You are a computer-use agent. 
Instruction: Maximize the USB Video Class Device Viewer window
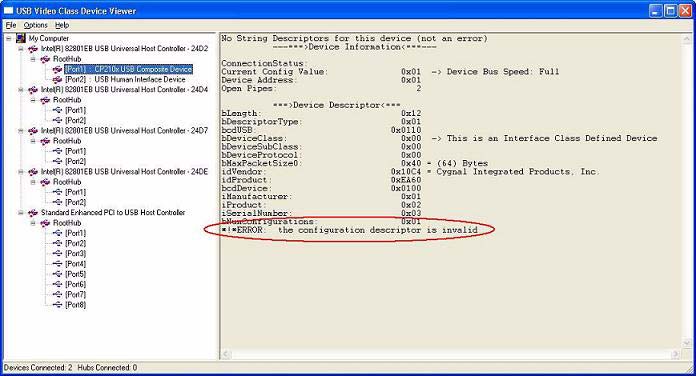click(x=671, y=11)
